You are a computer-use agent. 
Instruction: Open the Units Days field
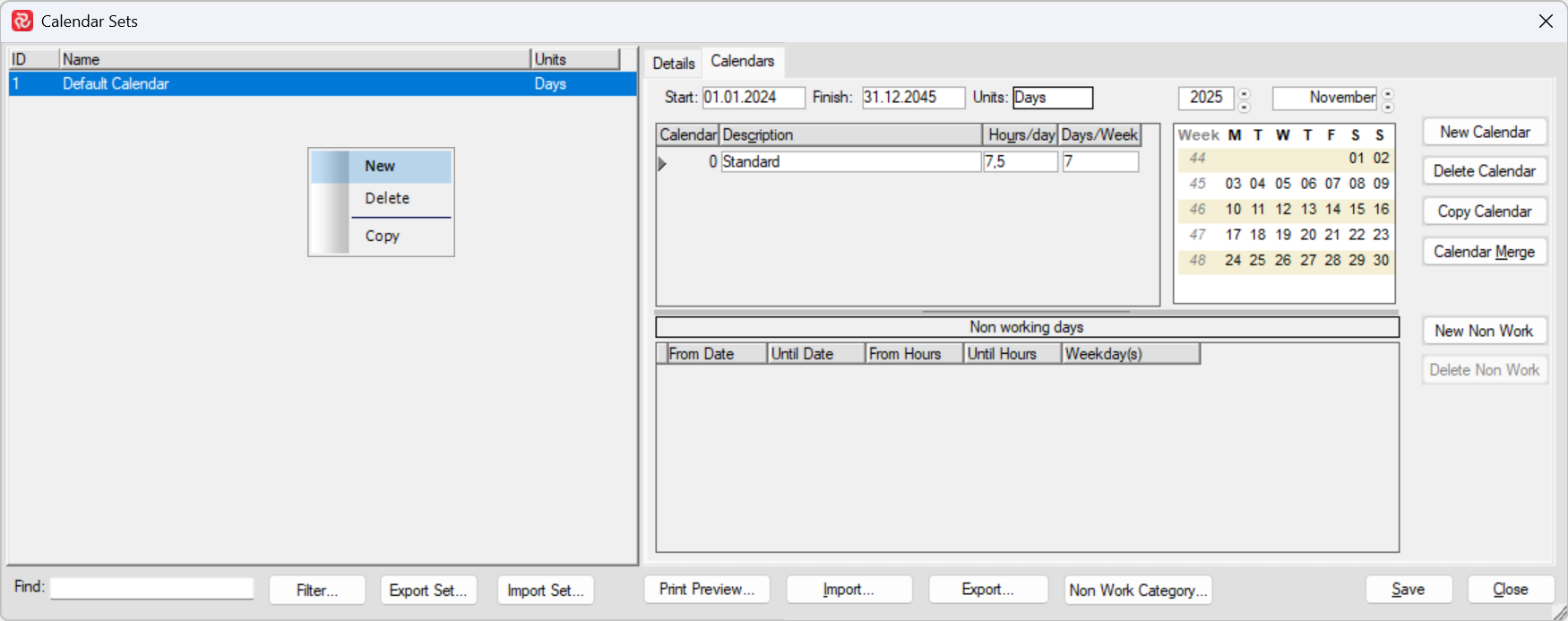coord(1053,97)
